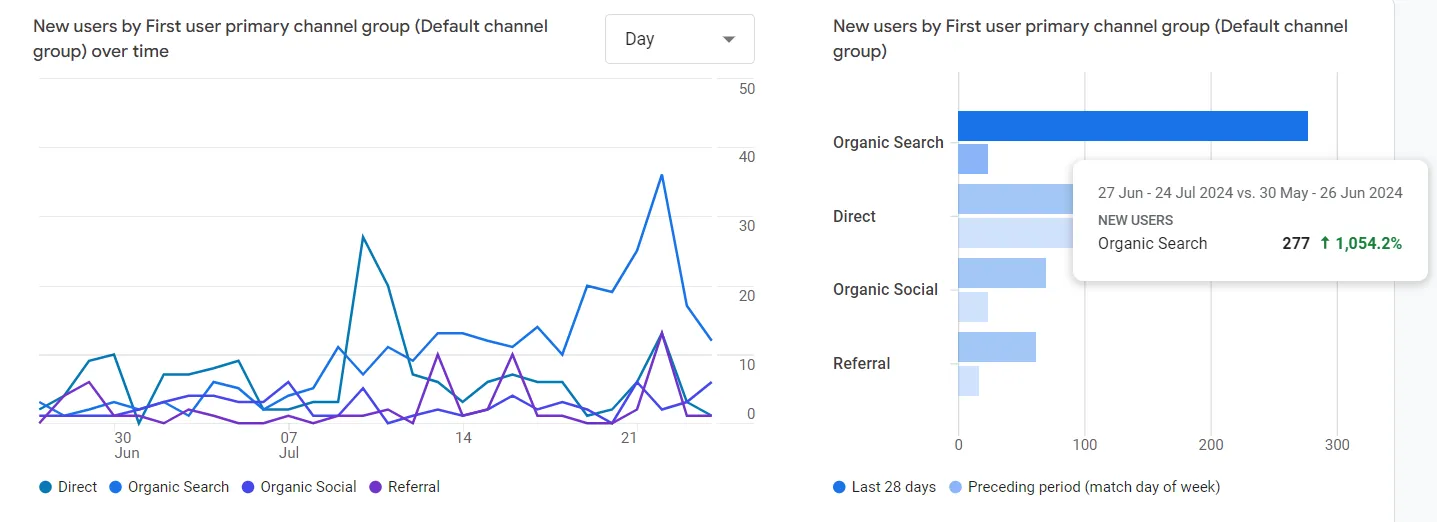
Task: Click the 300 bar chart axis label
Action: pos(1337,445)
